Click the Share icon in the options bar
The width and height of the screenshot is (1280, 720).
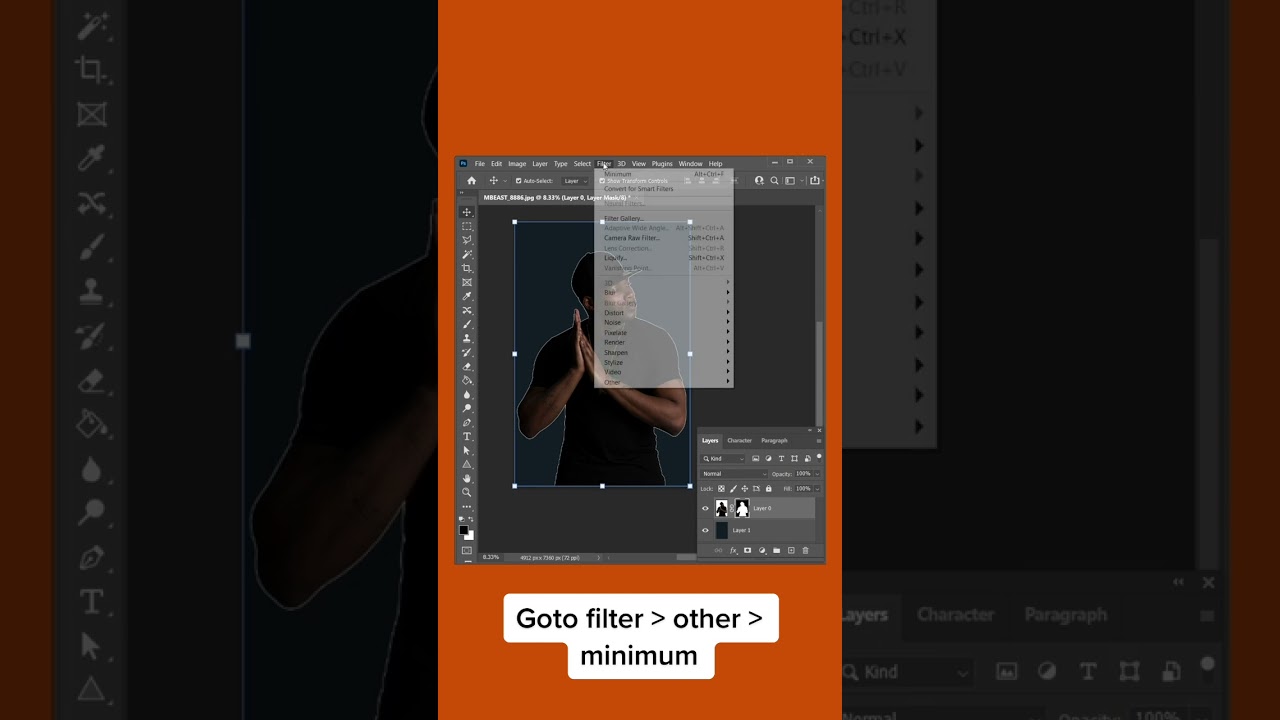815,181
